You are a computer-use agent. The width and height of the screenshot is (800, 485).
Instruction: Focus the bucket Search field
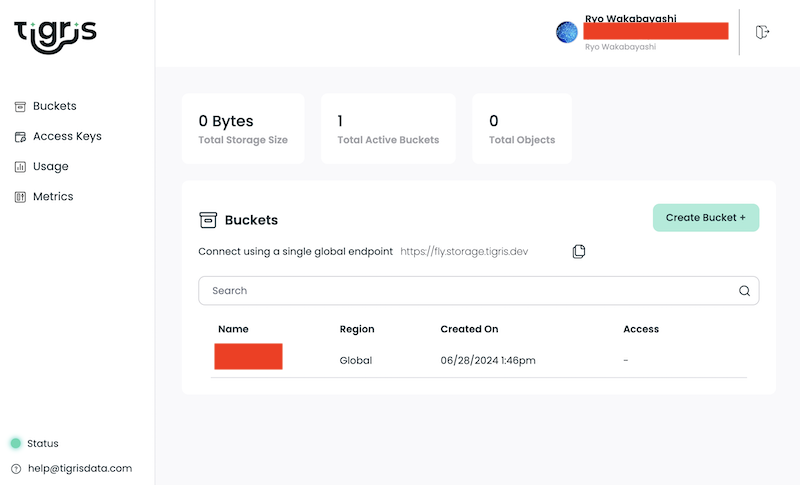pyautogui.click(x=479, y=291)
